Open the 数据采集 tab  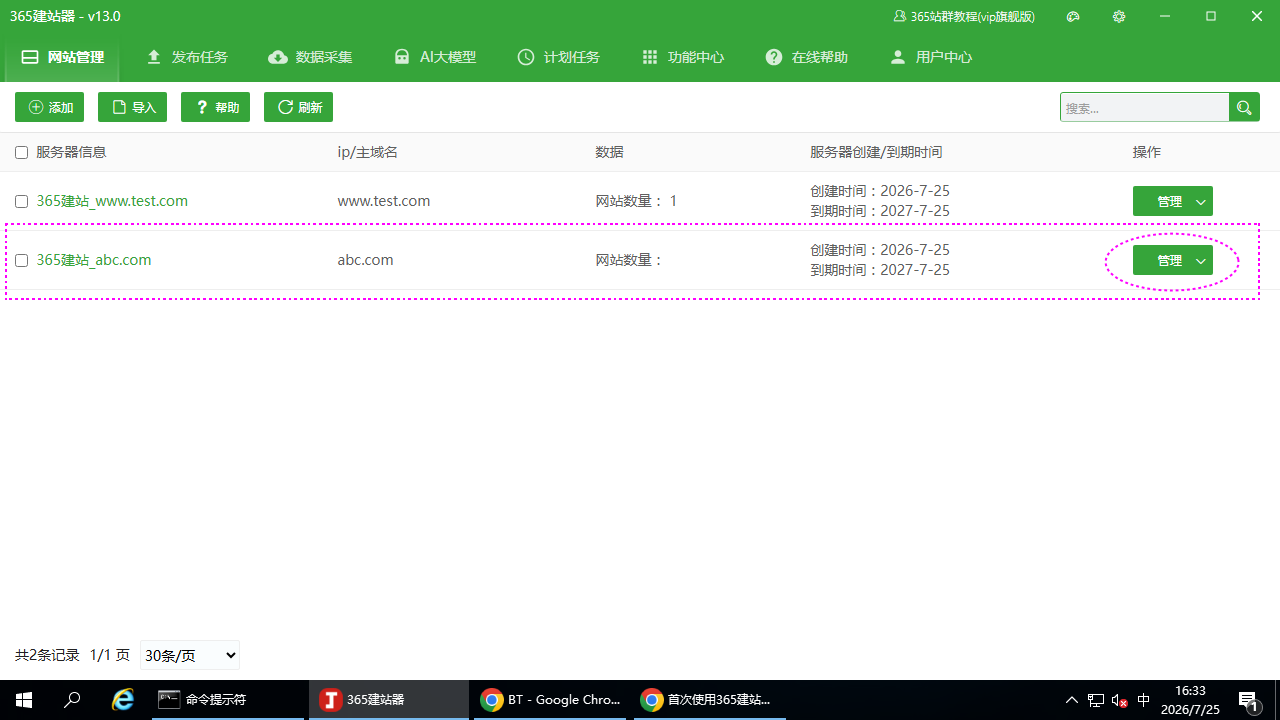pyautogui.click(x=311, y=57)
